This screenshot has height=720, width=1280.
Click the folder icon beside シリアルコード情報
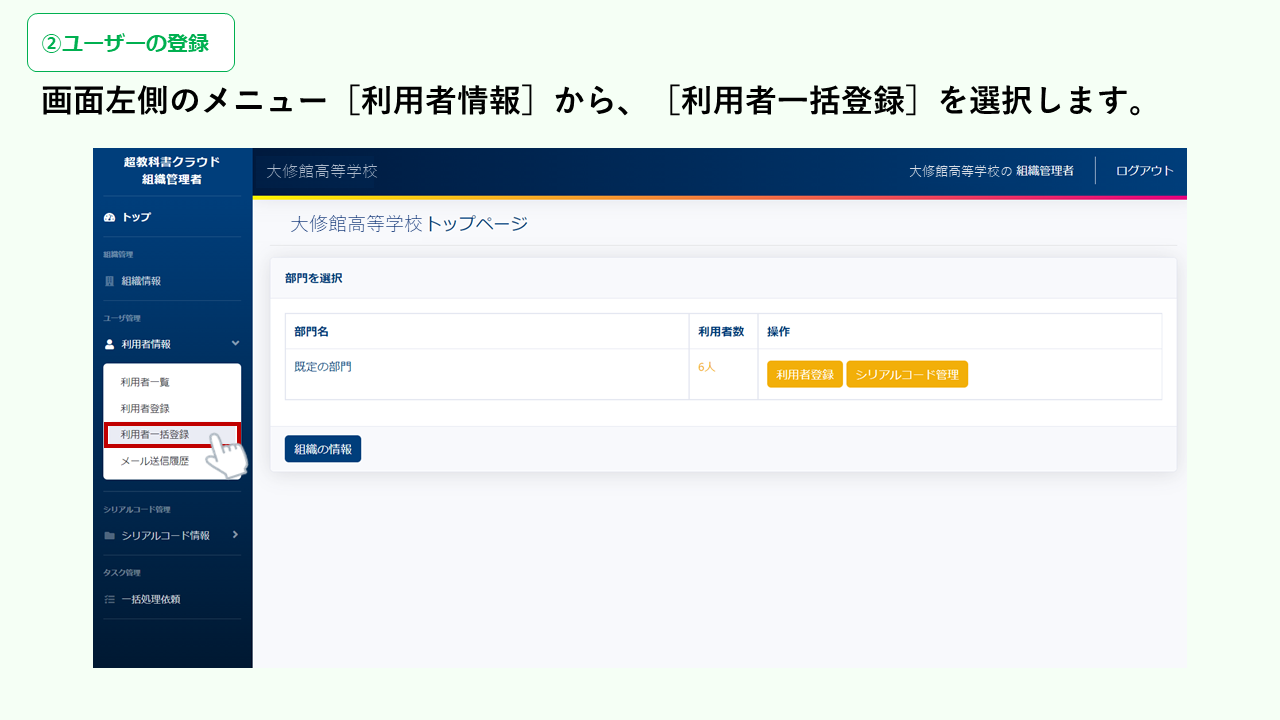pos(110,536)
